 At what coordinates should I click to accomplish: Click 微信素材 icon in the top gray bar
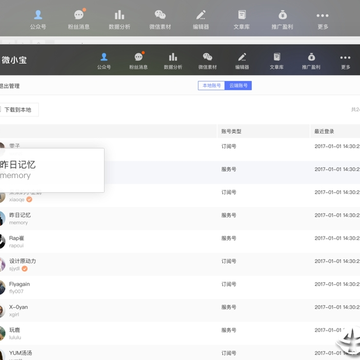[160, 15]
